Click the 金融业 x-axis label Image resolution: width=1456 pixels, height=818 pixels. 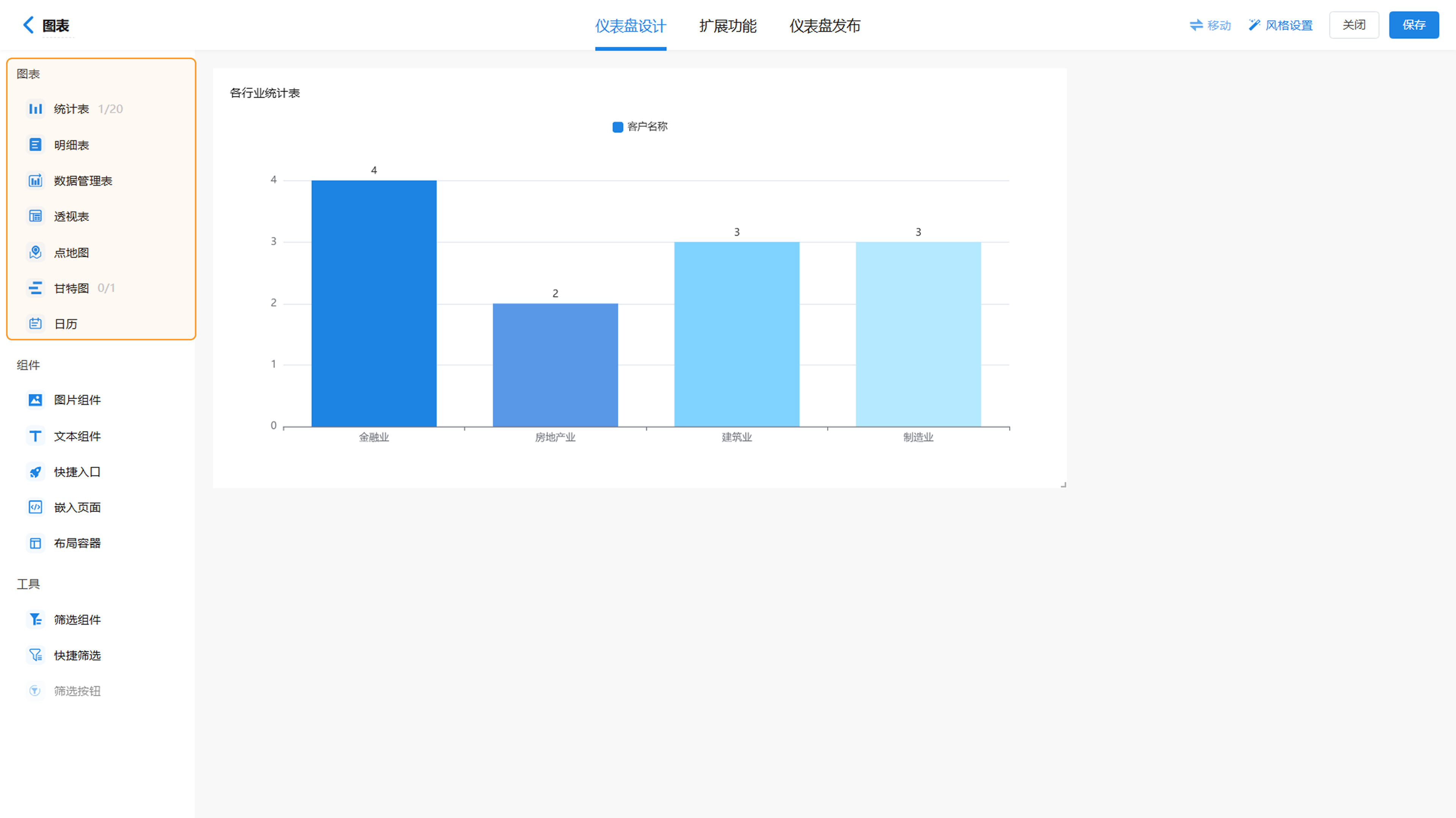pos(373,437)
